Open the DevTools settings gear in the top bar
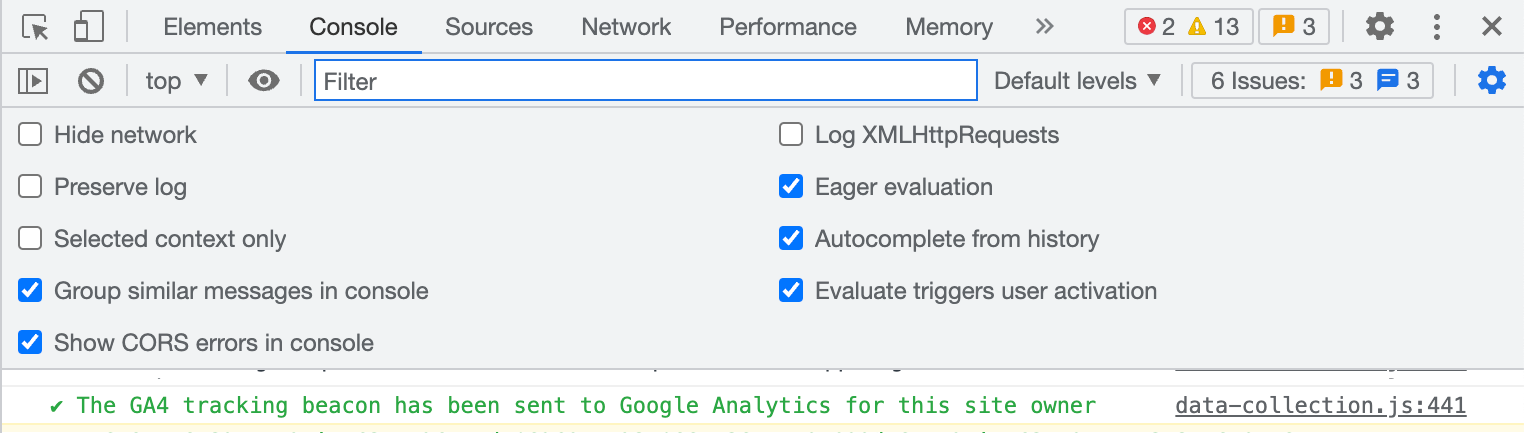Image resolution: width=1524 pixels, height=433 pixels. (1380, 27)
